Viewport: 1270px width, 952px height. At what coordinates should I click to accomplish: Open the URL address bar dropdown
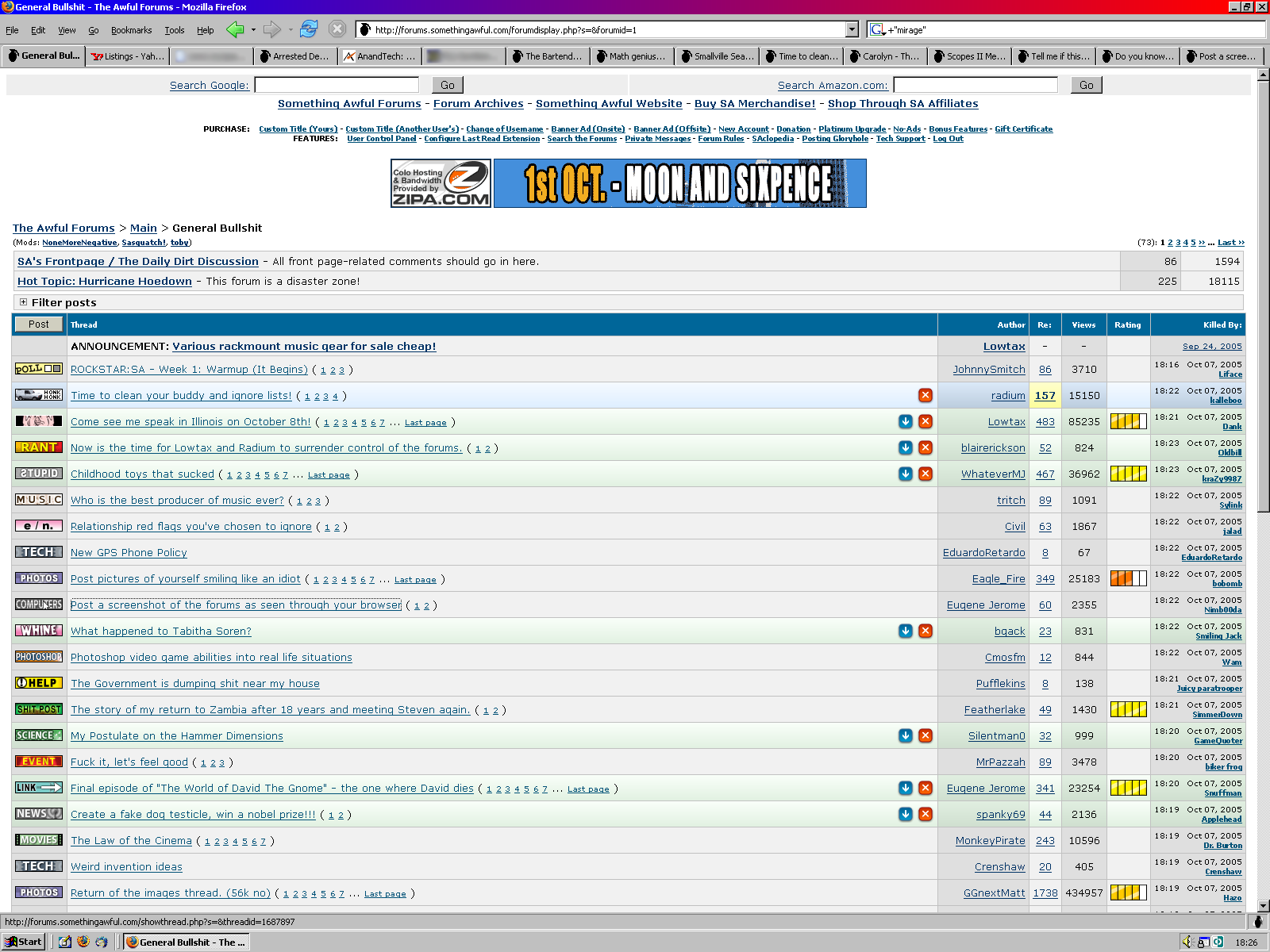(852, 30)
